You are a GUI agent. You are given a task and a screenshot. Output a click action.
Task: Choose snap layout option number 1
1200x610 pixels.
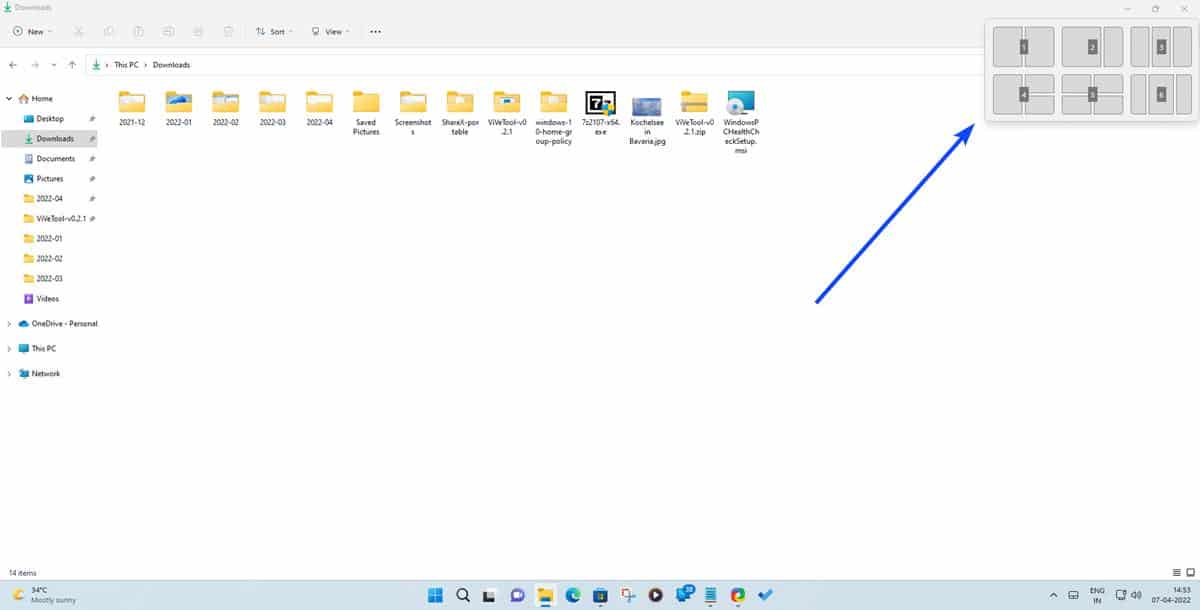click(1024, 47)
